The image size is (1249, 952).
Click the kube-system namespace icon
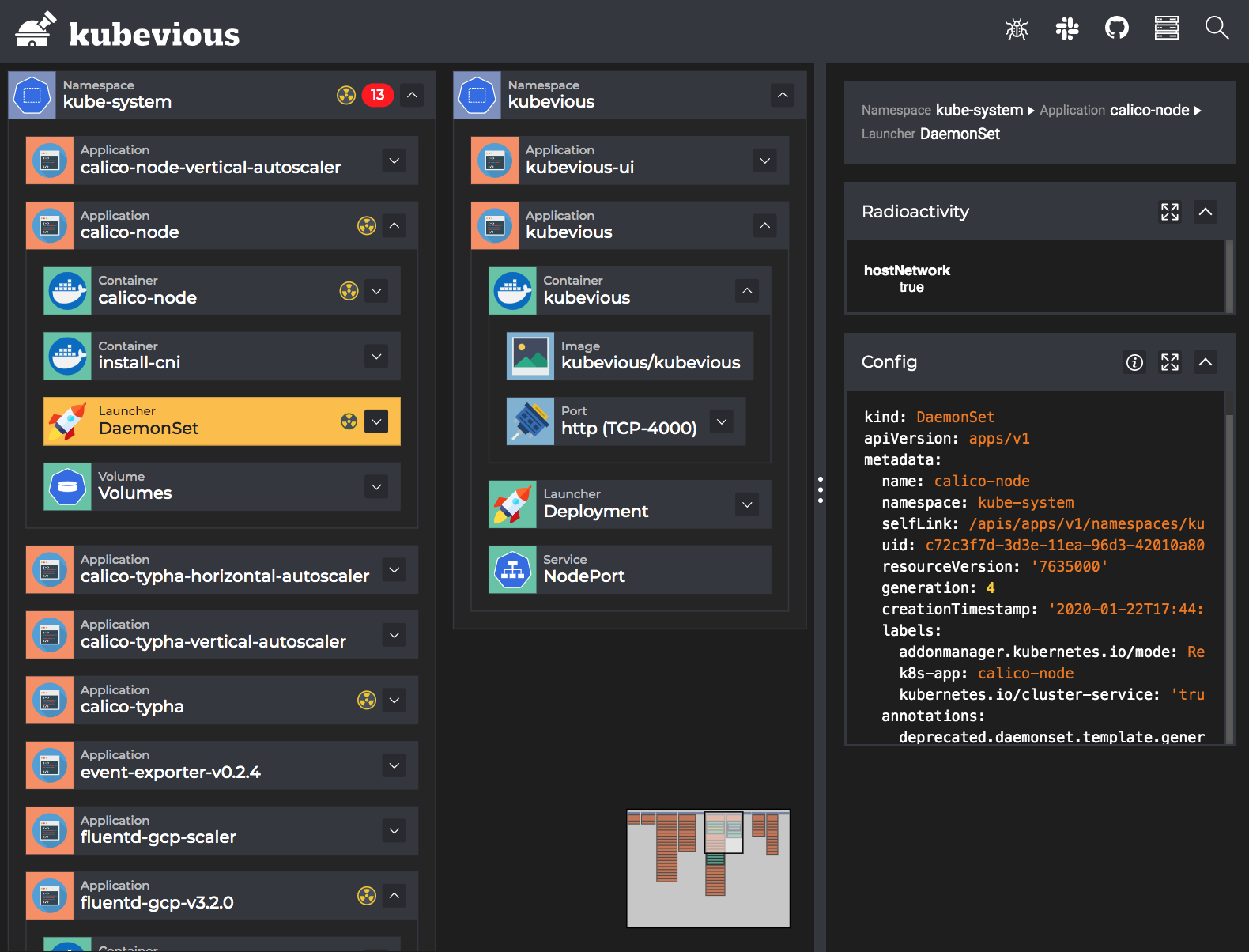coord(32,96)
